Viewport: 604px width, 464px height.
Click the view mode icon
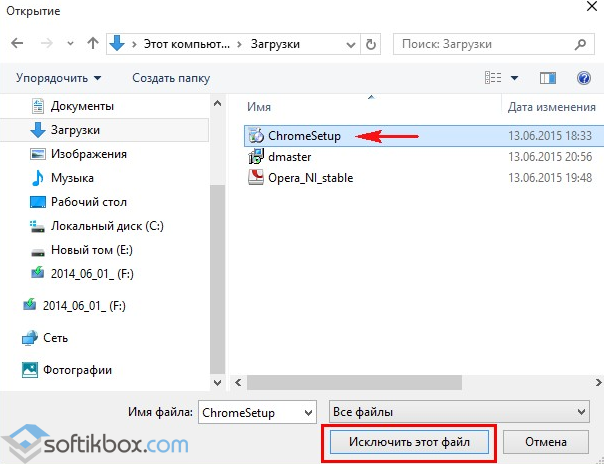click(492, 77)
